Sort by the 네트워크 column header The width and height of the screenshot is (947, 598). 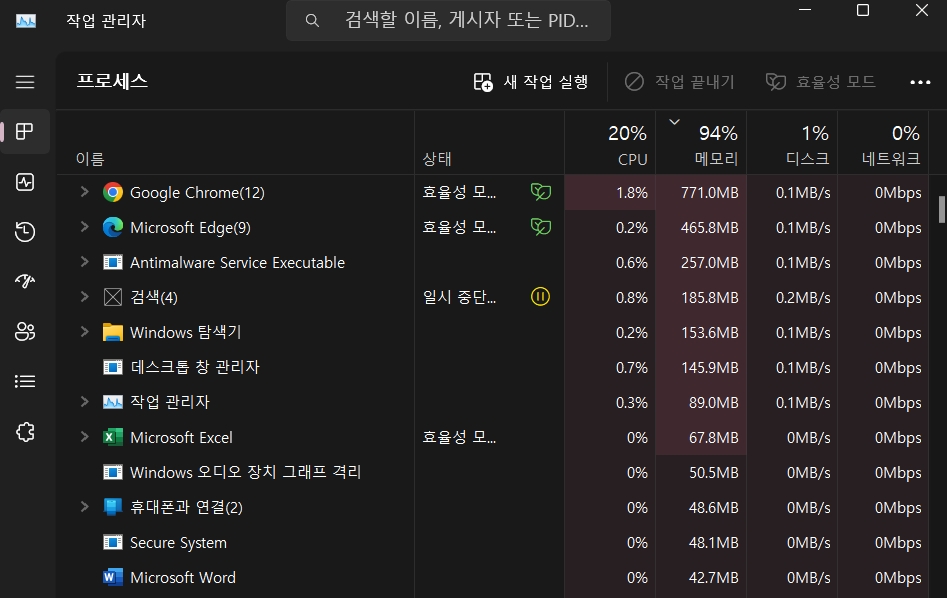click(883, 143)
